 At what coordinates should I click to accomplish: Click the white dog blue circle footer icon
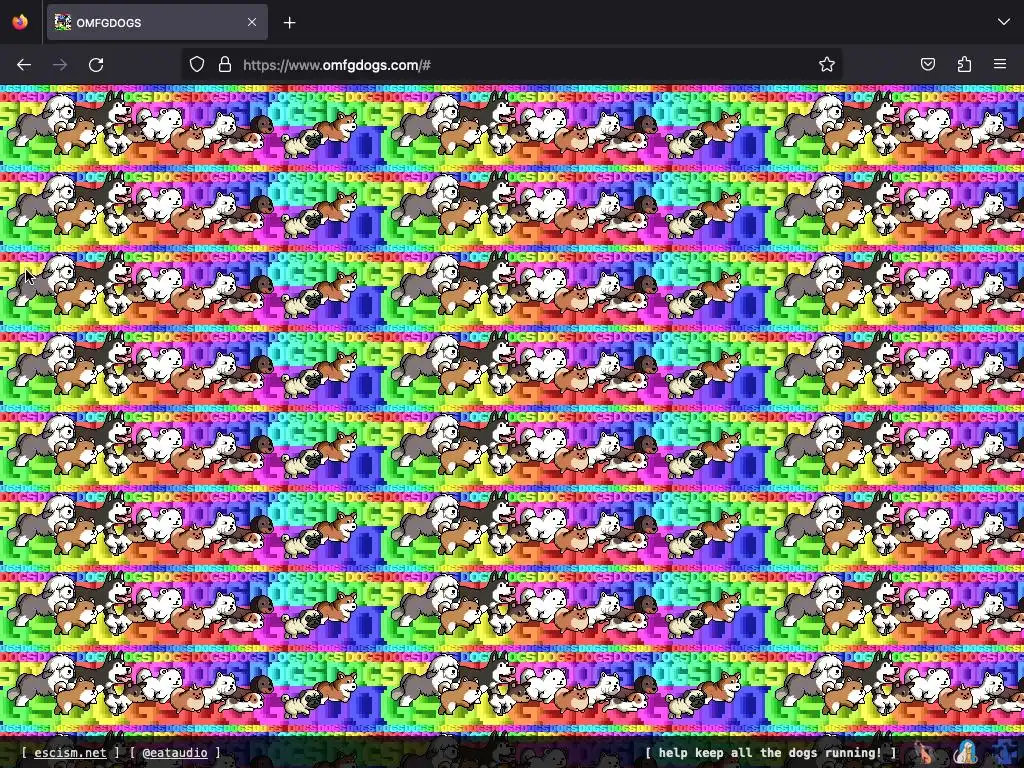966,753
